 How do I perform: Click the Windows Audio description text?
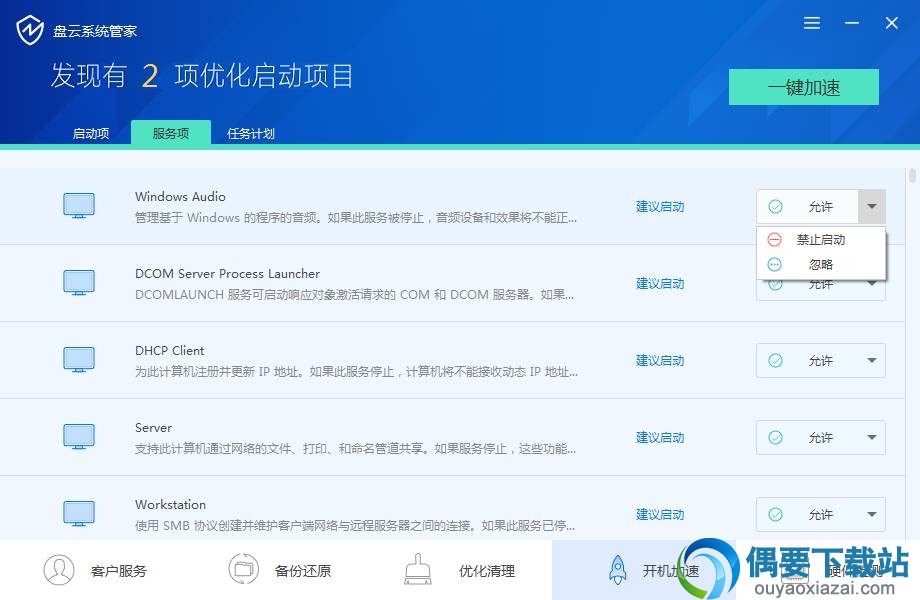[x=356, y=218]
